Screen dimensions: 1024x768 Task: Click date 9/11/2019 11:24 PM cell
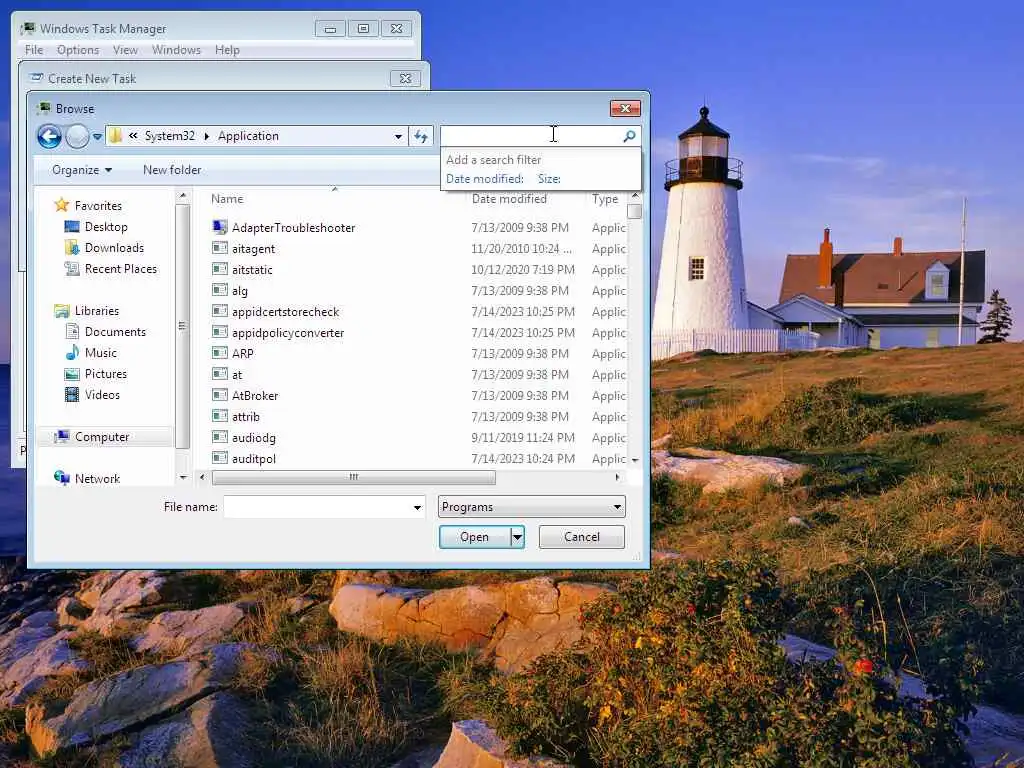[x=523, y=438]
